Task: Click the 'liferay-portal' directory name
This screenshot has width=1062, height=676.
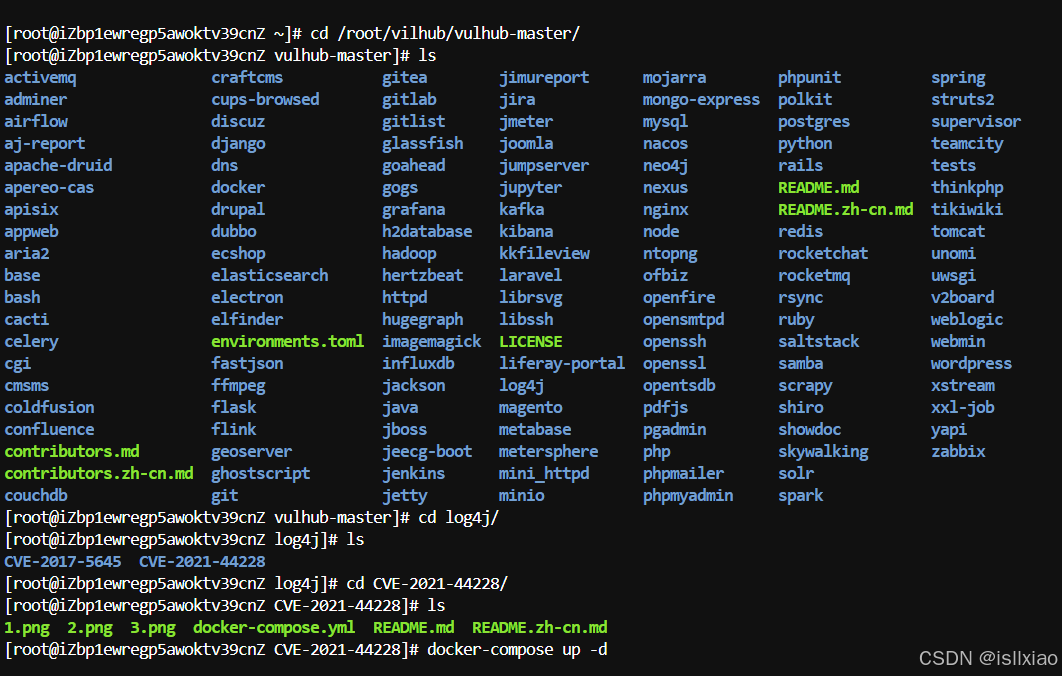Action: (x=562, y=364)
